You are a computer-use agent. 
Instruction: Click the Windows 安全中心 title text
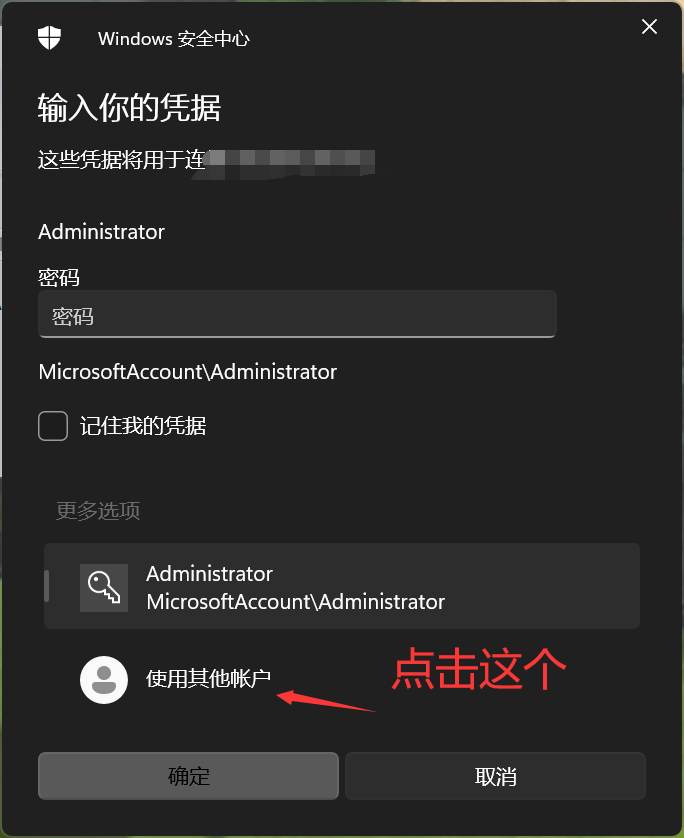pos(174,39)
